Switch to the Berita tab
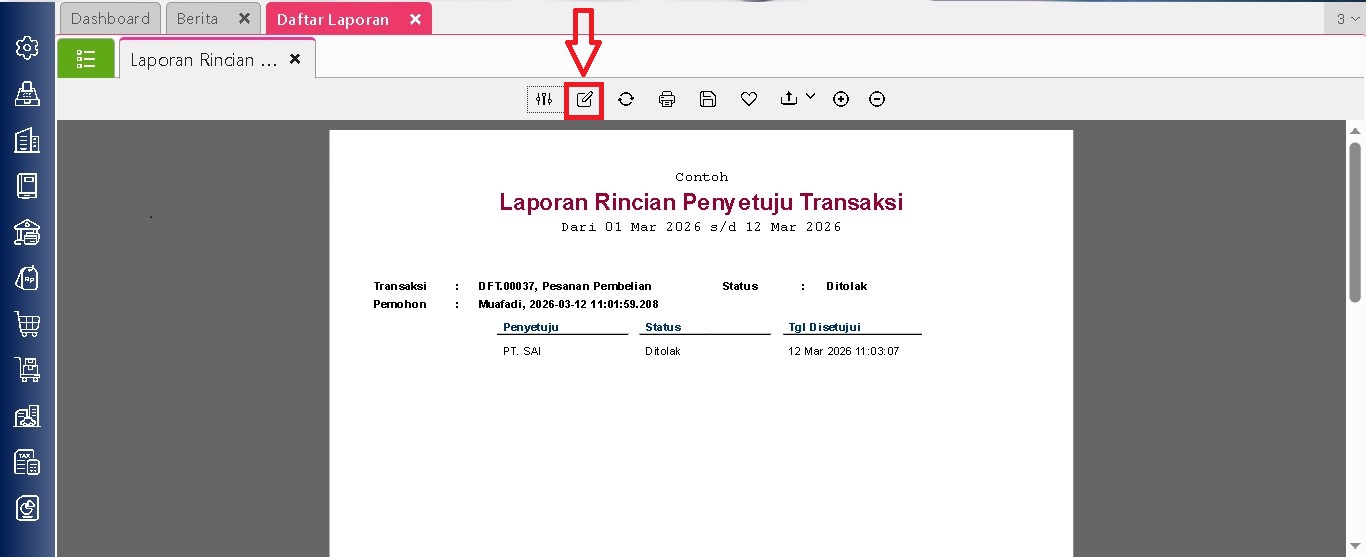This screenshot has height=557, width=1366. point(197,18)
